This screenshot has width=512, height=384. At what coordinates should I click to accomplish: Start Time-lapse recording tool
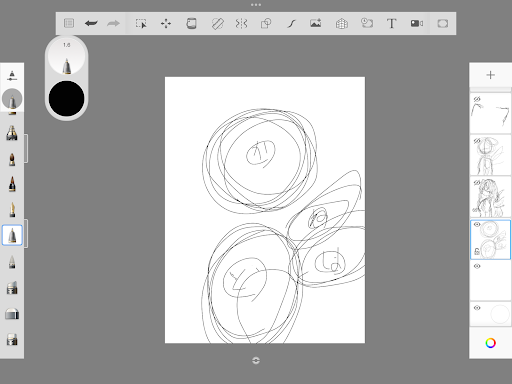[367, 23]
